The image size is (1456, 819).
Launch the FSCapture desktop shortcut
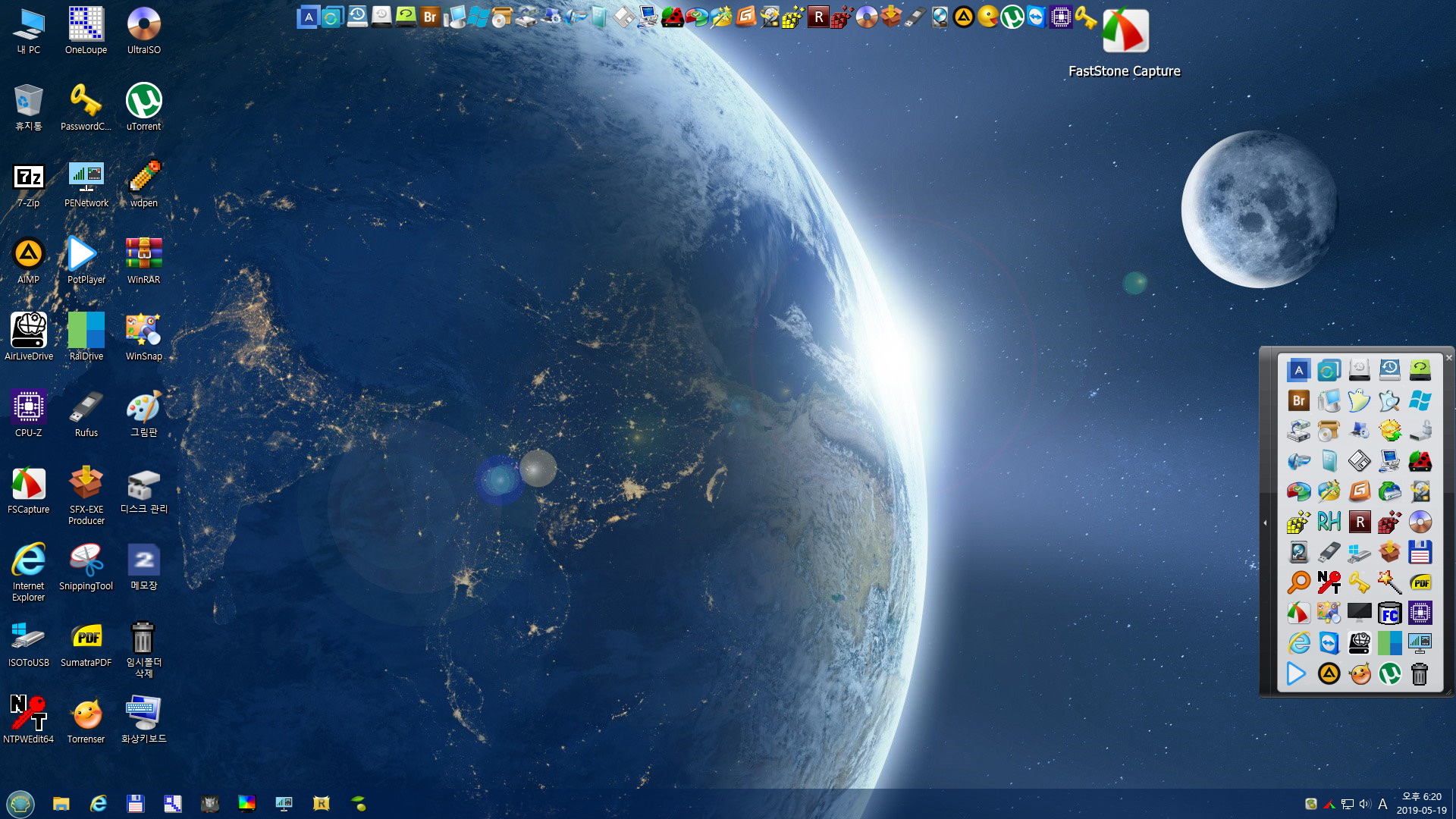(29, 491)
